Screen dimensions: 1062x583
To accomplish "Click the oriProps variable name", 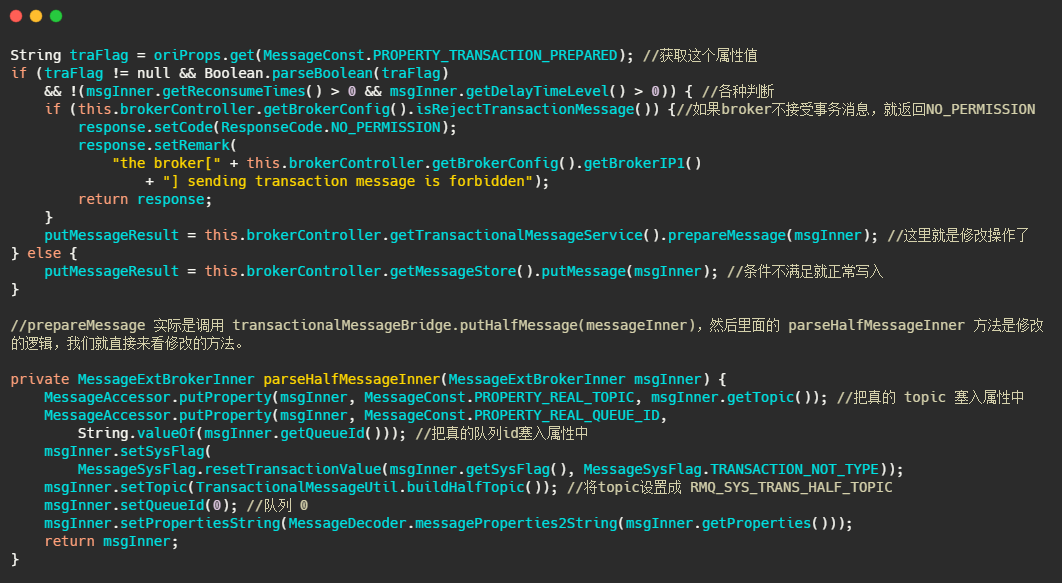I will point(188,56).
